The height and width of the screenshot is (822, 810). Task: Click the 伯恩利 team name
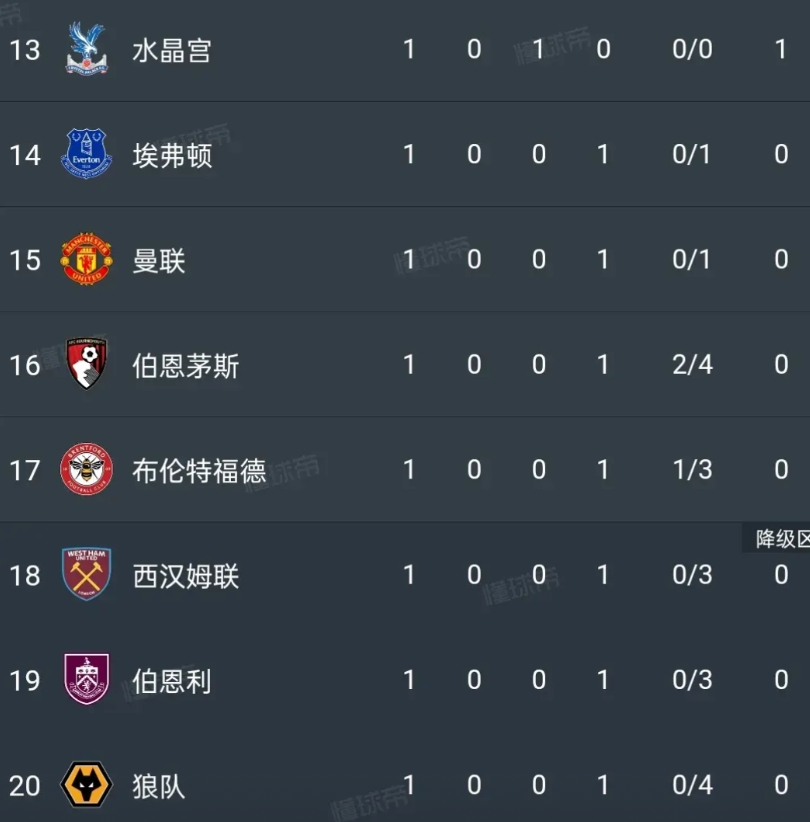(172, 681)
